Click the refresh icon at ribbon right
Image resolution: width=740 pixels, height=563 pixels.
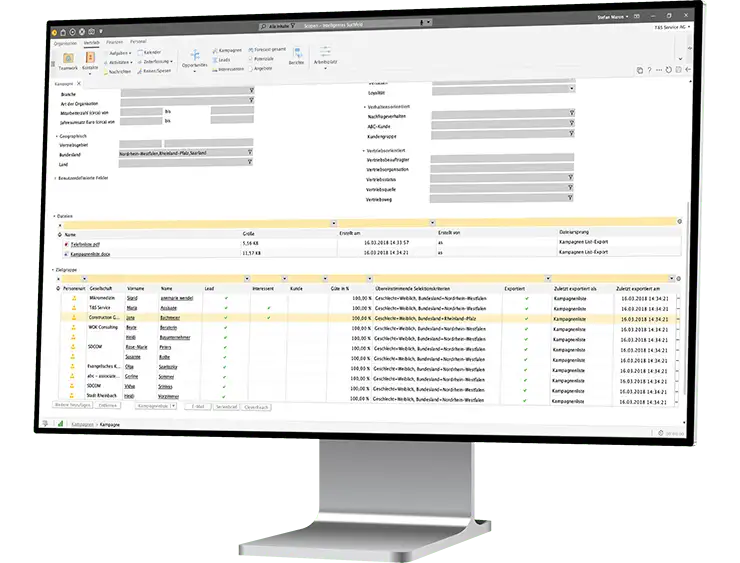tap(668, 70)
